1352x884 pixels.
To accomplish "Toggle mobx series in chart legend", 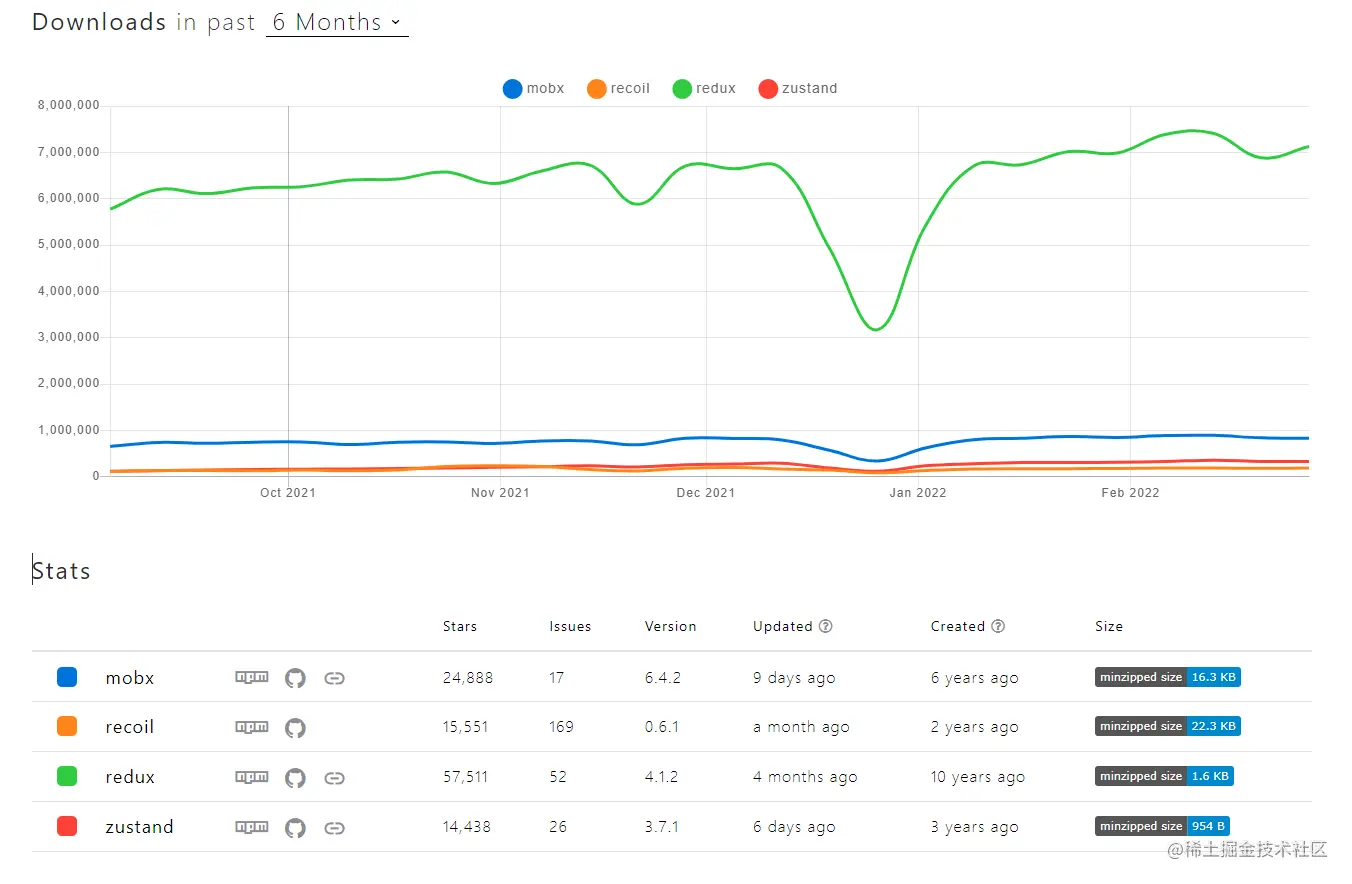I will (534, 89).
